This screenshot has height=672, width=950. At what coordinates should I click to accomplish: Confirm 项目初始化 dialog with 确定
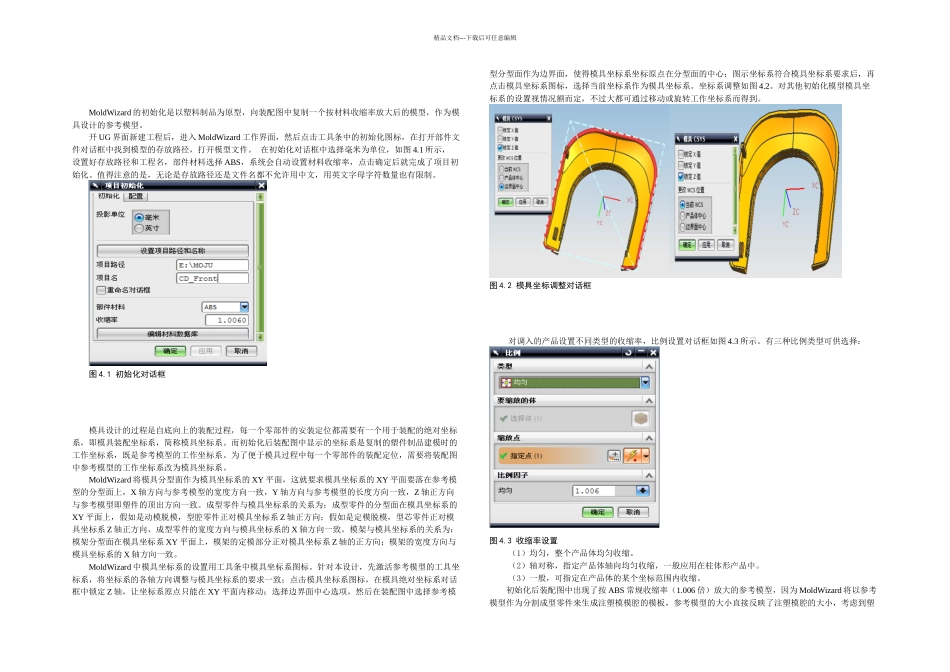coord(170,351)
